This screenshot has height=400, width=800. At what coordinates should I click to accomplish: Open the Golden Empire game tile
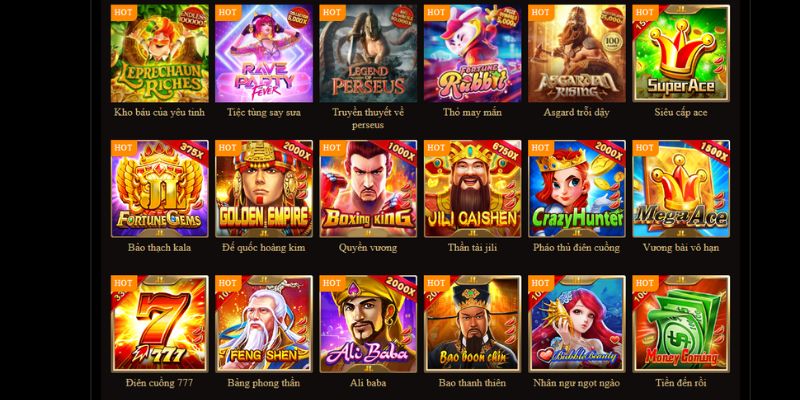(264, 189)
